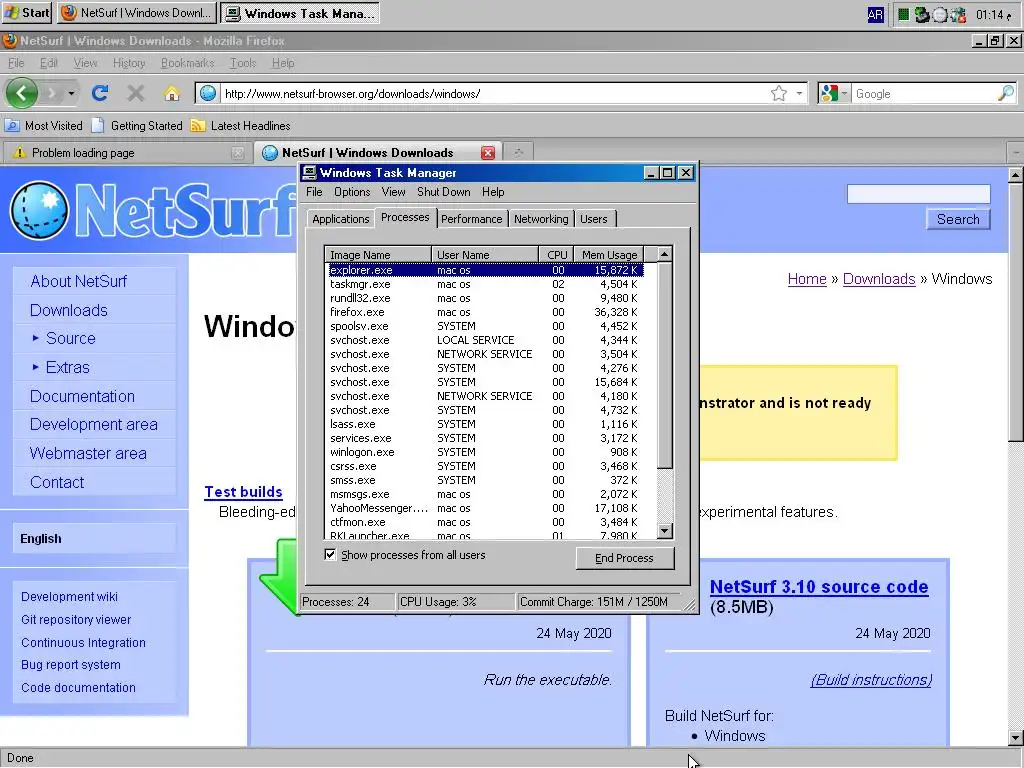1024x768 pixels.
Task: Open the Test builds link
Action: point(243,492)
